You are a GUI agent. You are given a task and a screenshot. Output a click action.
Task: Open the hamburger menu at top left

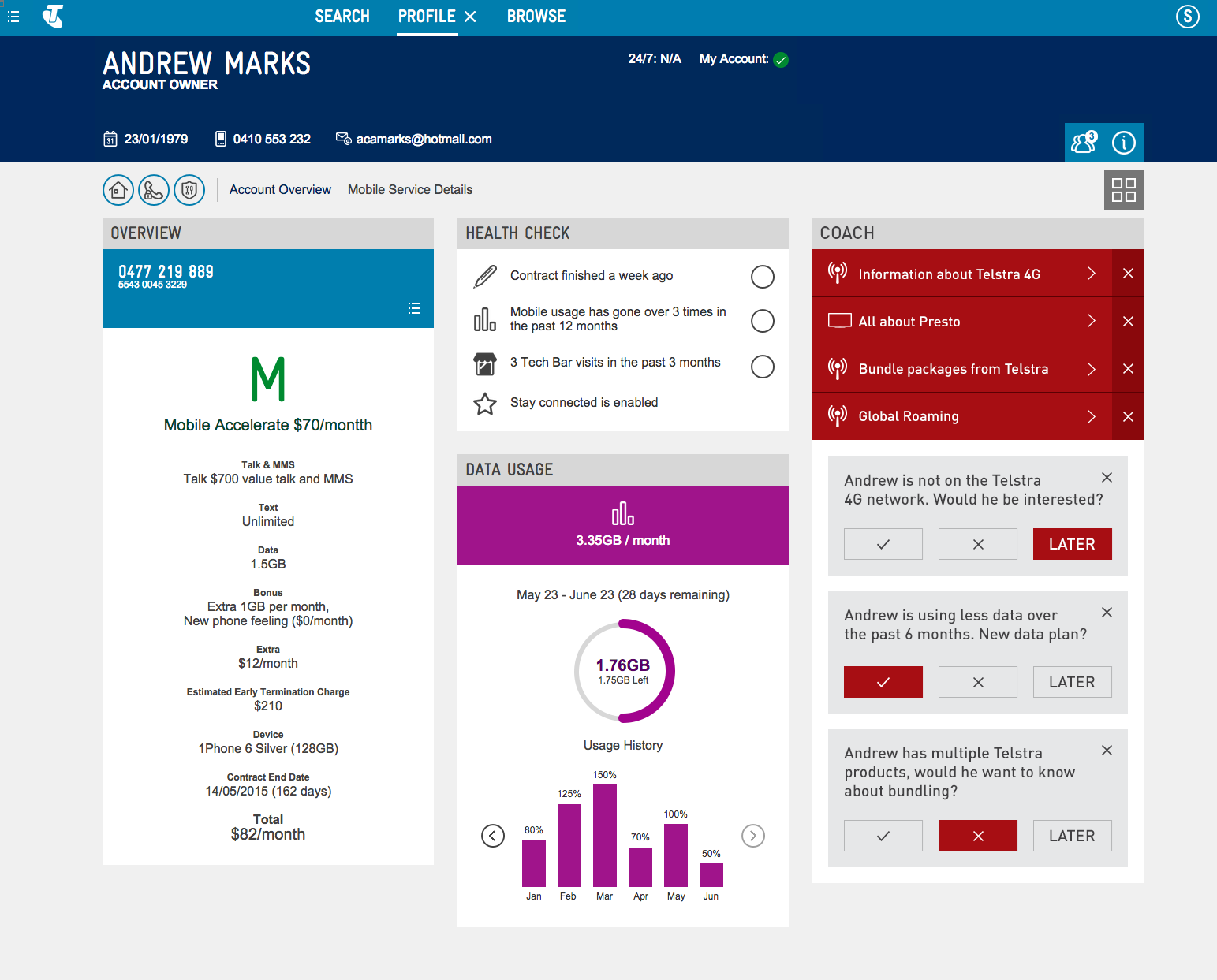pos(13,17)
